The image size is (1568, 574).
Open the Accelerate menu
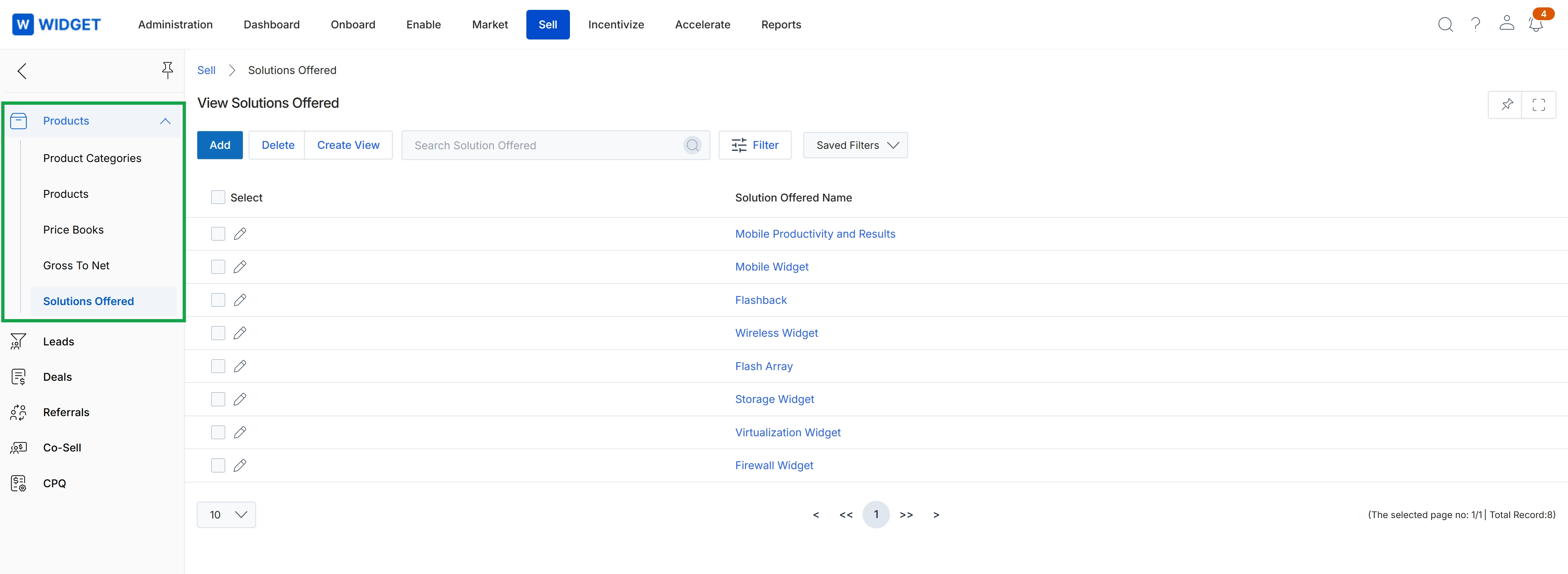(702, 24)
